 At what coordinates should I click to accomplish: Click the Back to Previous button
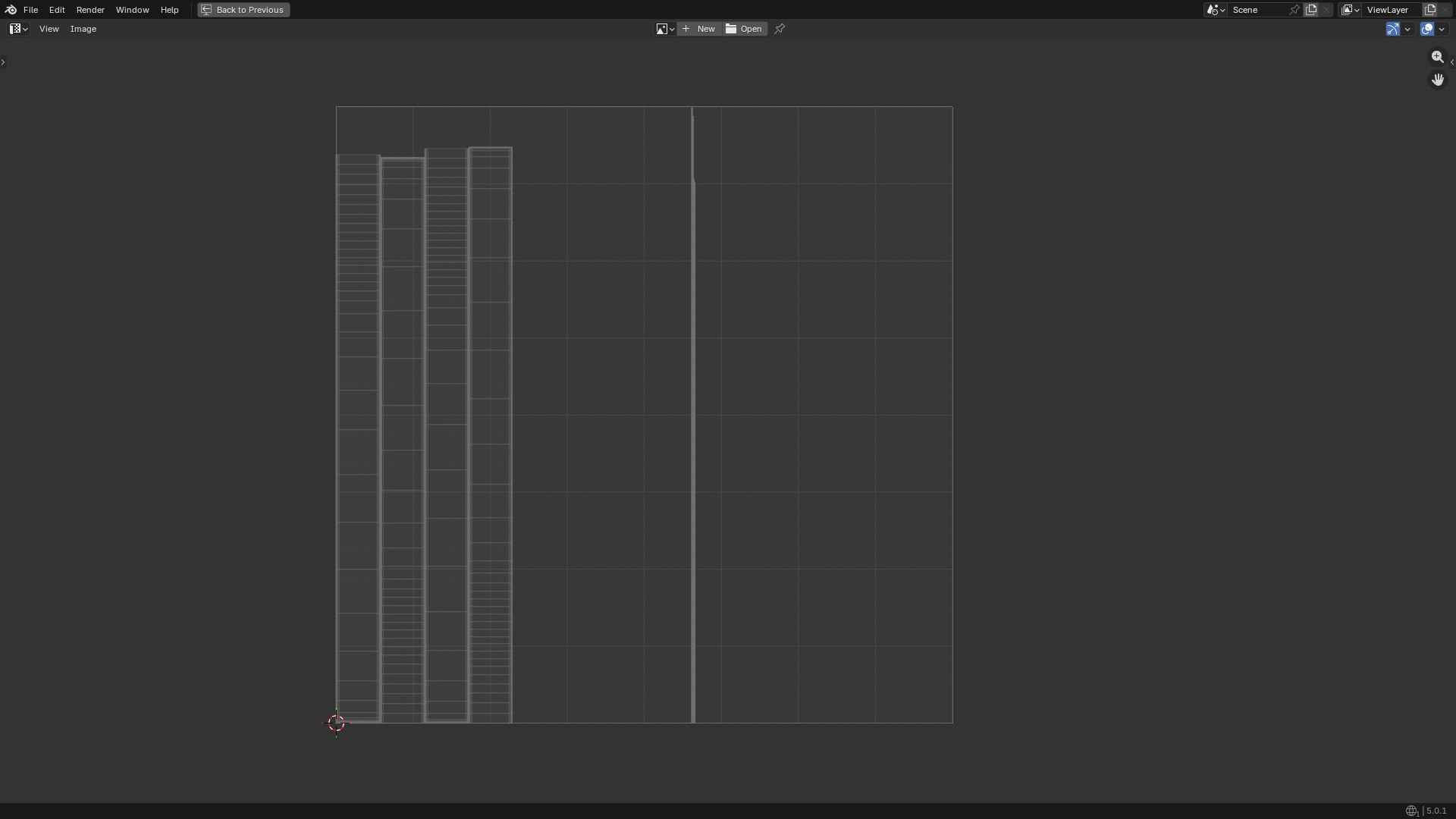243,10
